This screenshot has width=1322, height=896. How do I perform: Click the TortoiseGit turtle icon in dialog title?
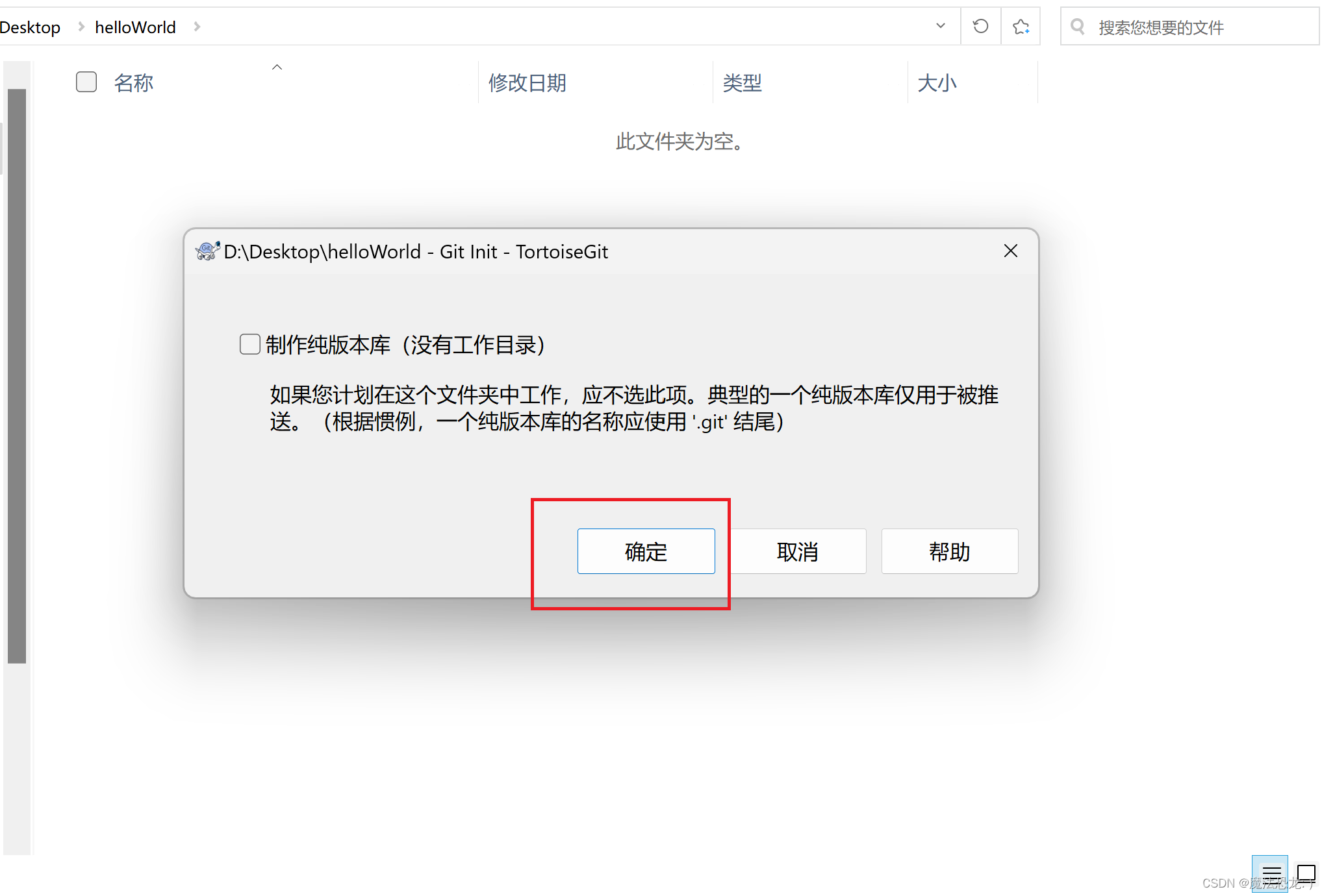(x=207, y=251)
